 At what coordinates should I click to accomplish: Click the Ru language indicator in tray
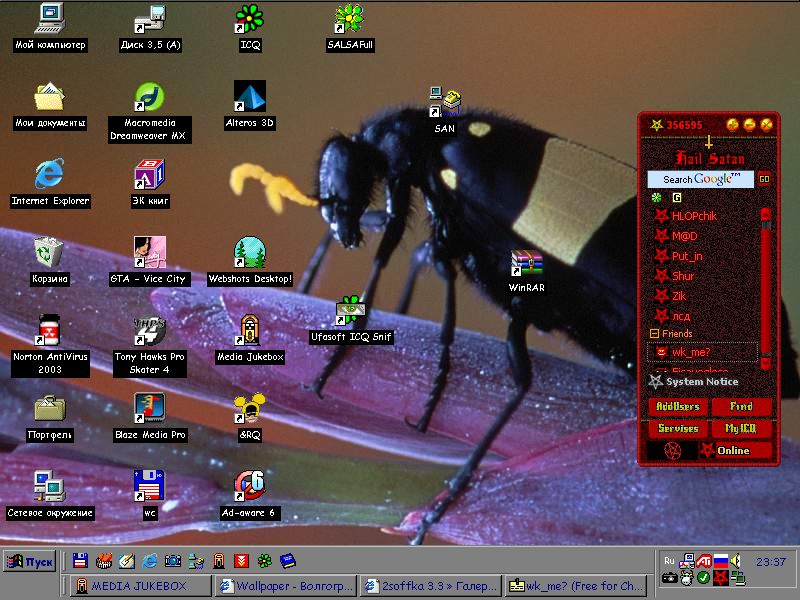pos(669,561)
